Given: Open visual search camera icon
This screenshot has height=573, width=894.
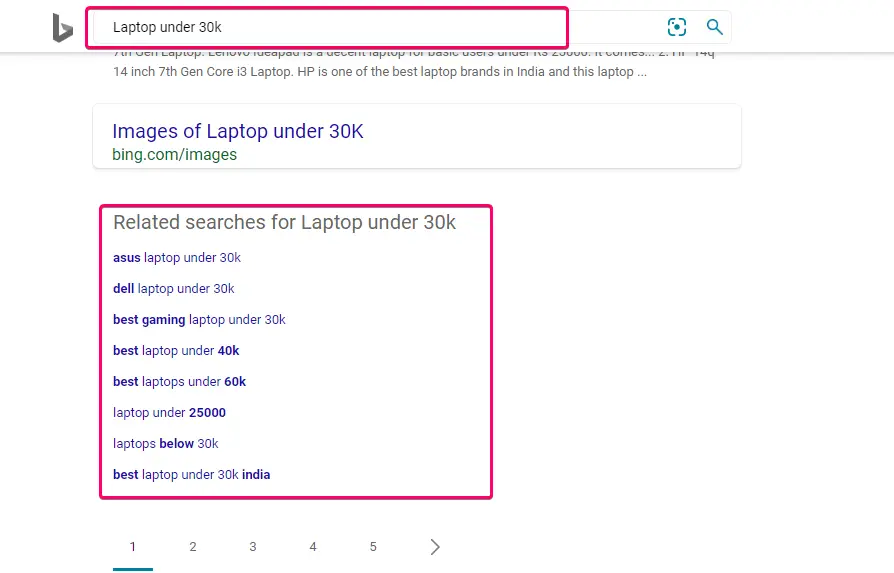Looking at the screenshot, I should (x=677, y=27).
